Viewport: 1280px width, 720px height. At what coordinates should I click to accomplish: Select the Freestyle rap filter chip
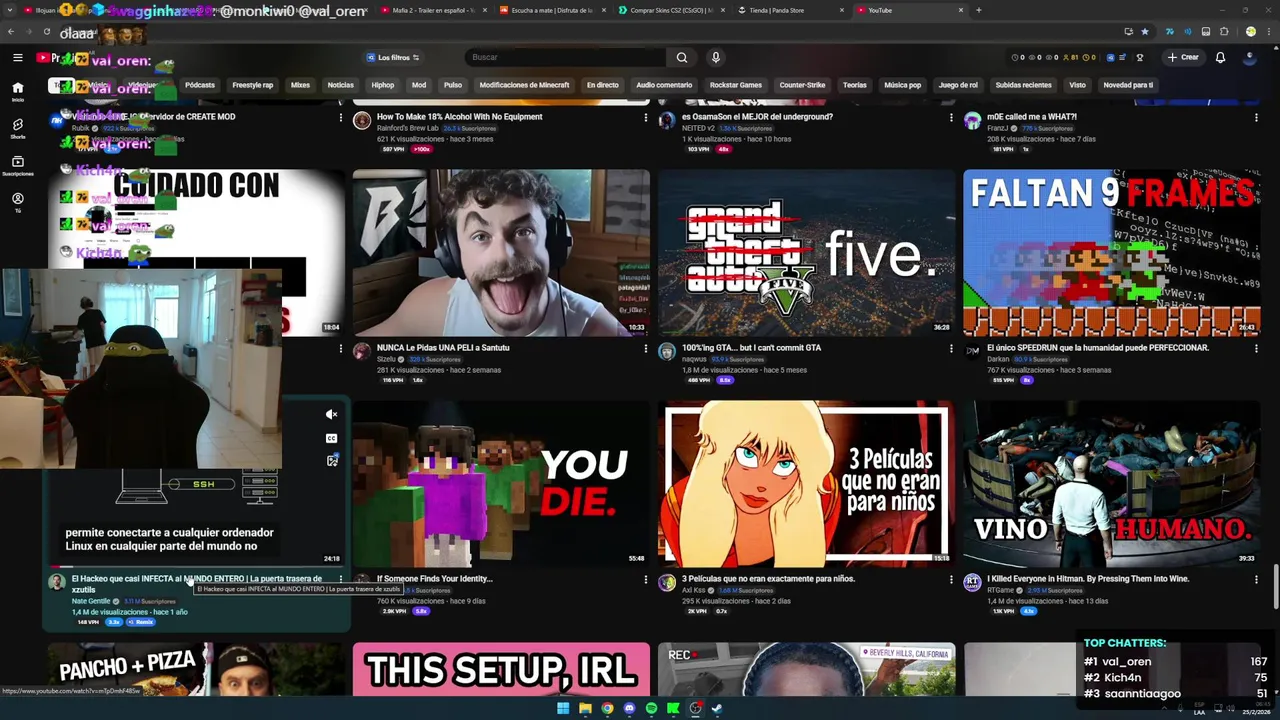(252, 85)
